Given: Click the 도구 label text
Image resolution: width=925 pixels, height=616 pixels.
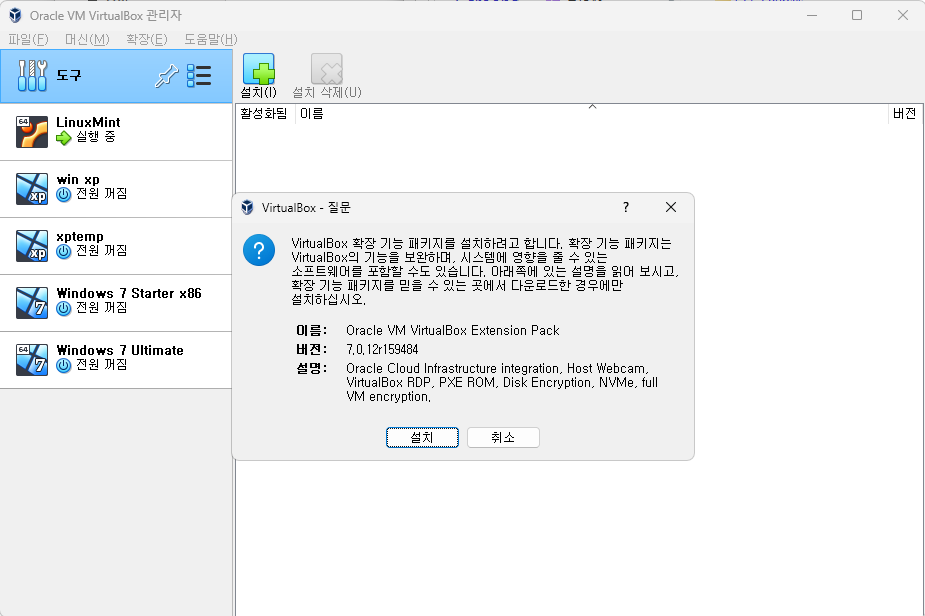Looking at the screenshot, I should (68, 76).
